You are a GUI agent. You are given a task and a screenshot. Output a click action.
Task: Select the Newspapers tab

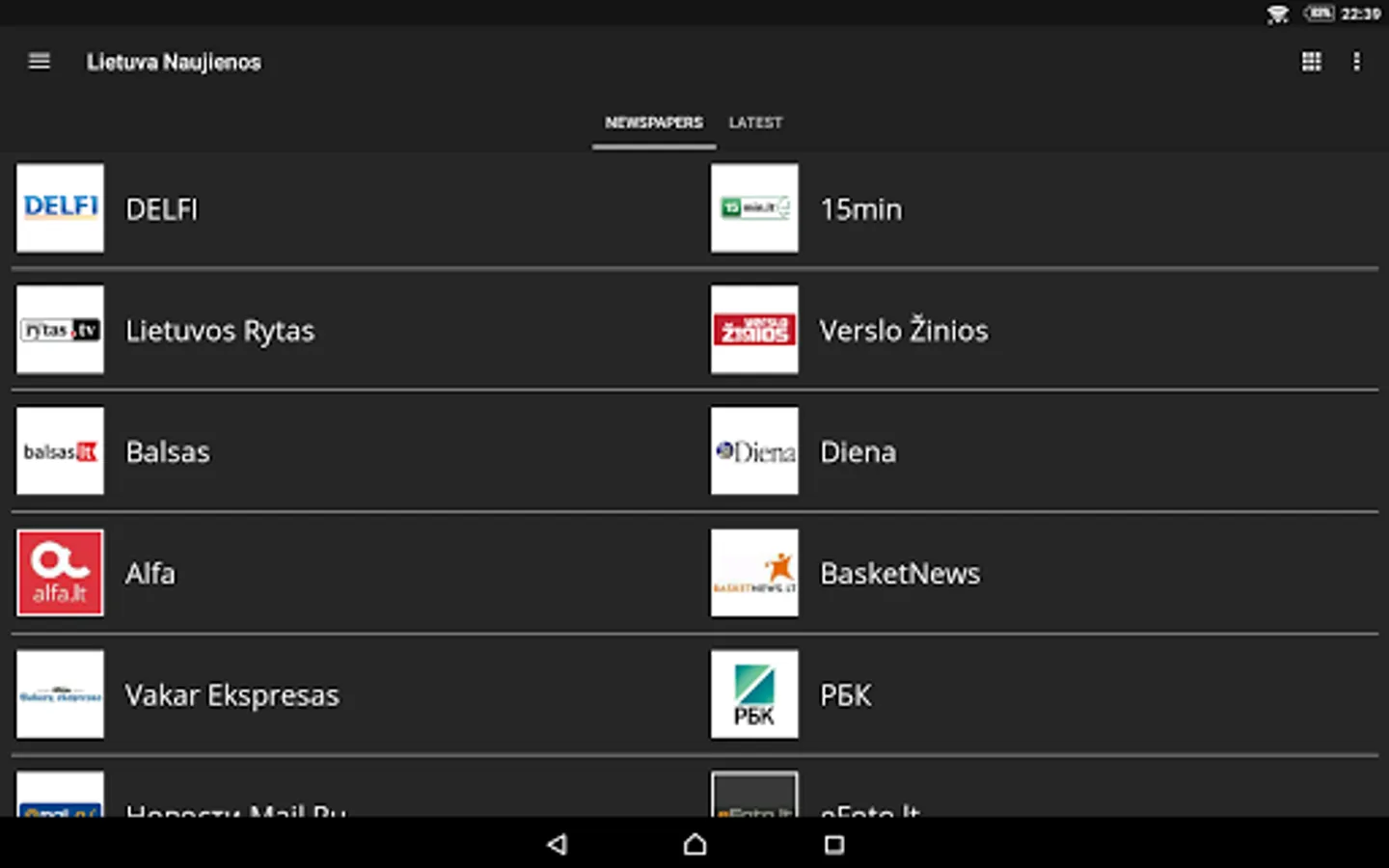coord(654,122)
